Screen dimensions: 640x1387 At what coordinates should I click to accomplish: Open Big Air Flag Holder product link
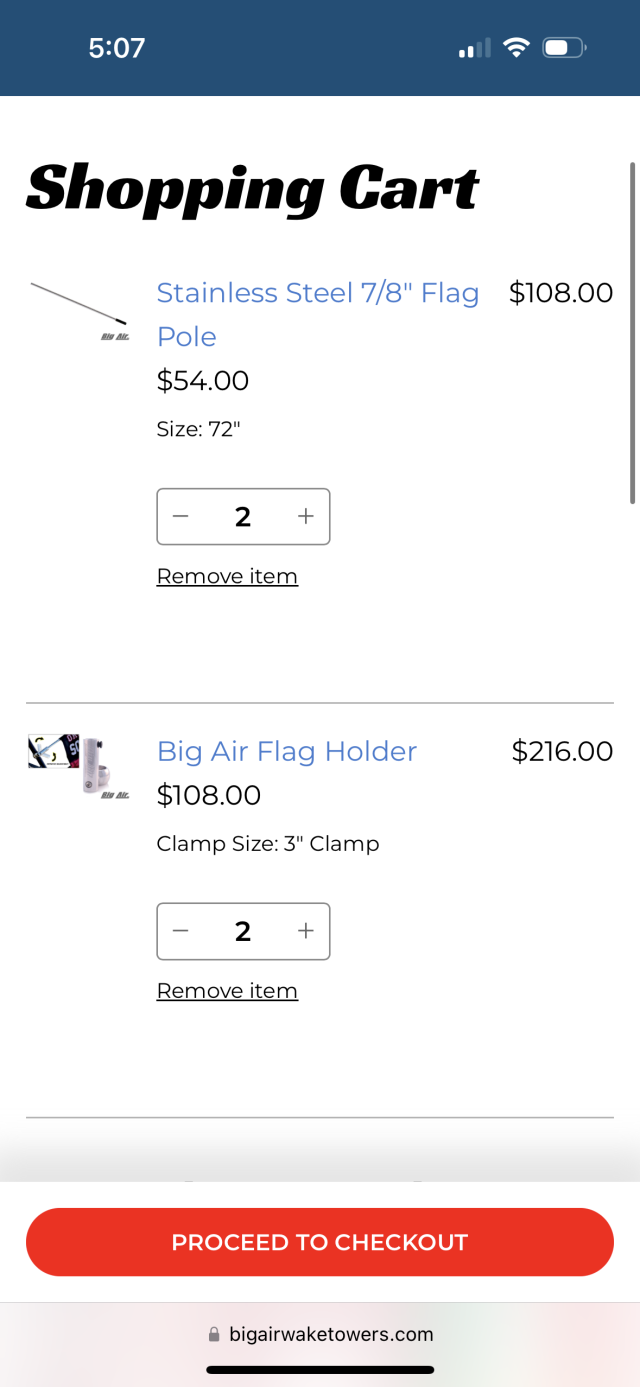click(287, 751)
